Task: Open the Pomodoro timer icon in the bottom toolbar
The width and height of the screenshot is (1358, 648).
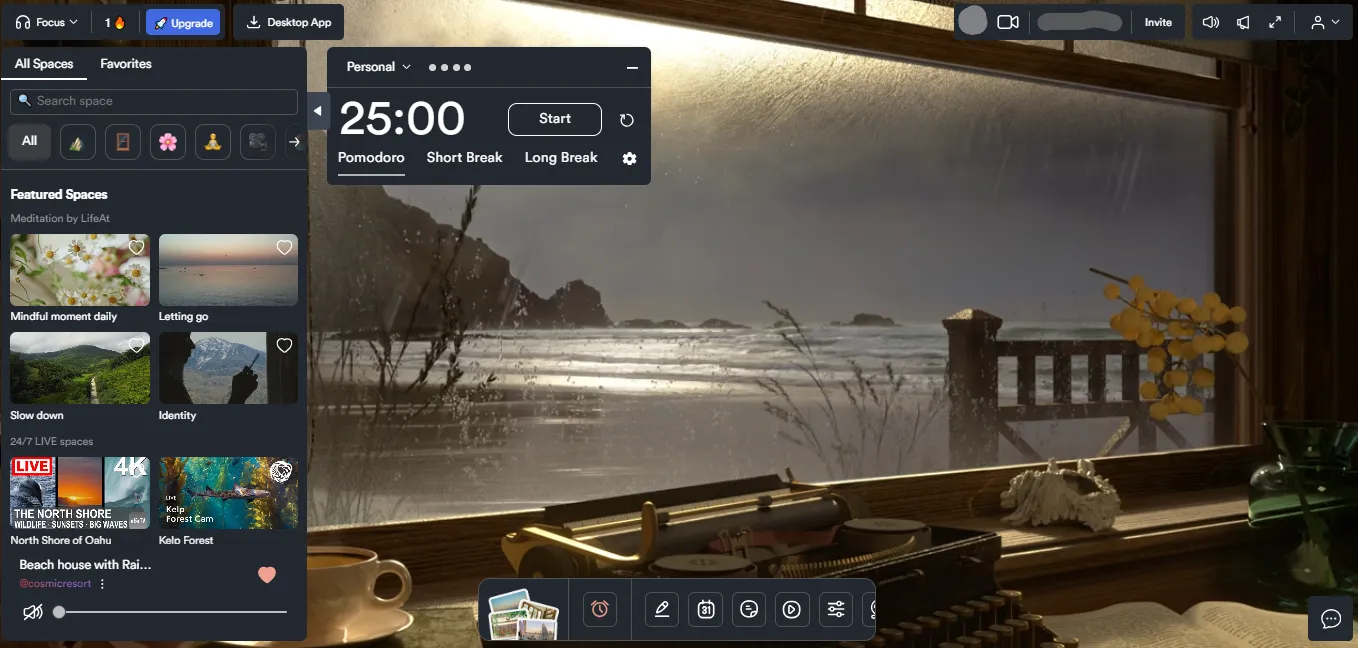Action: (600, 609)
